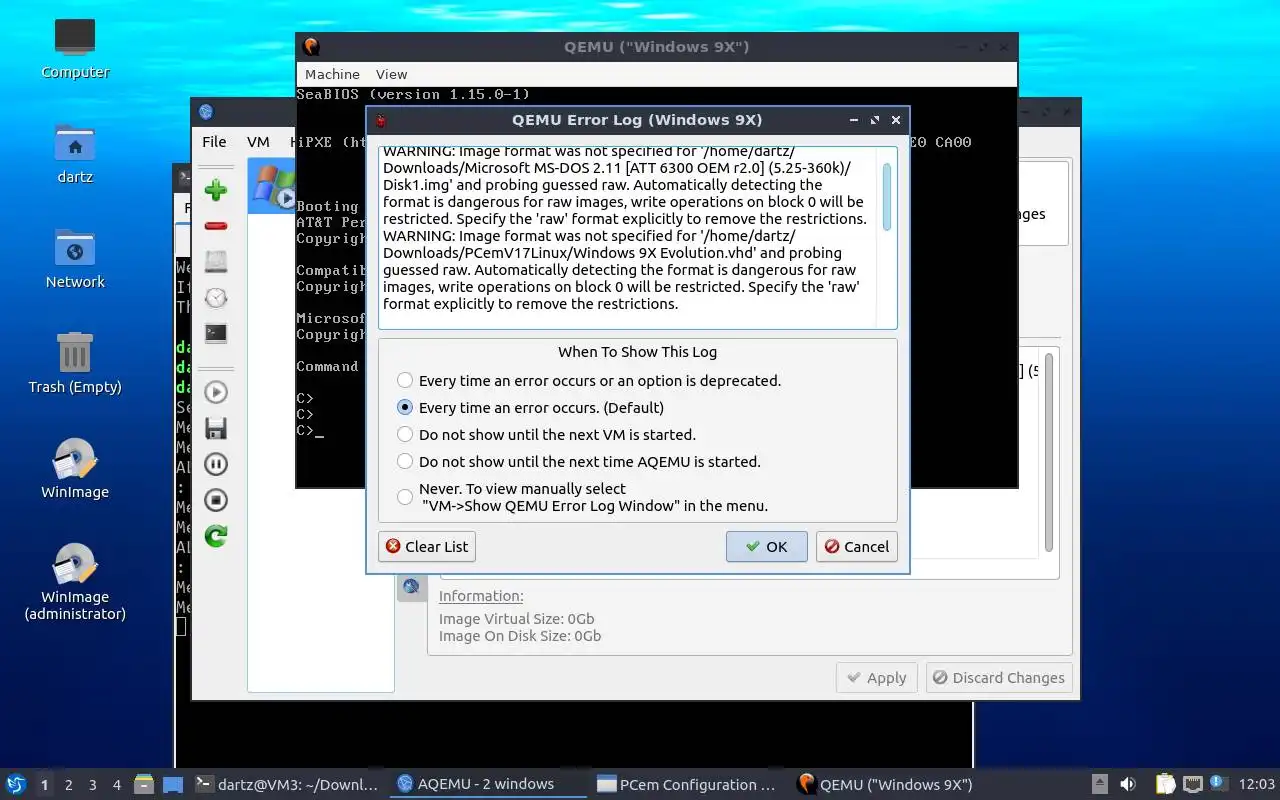Click the Clear List button

pyautogui.click(x=427, y=546)
